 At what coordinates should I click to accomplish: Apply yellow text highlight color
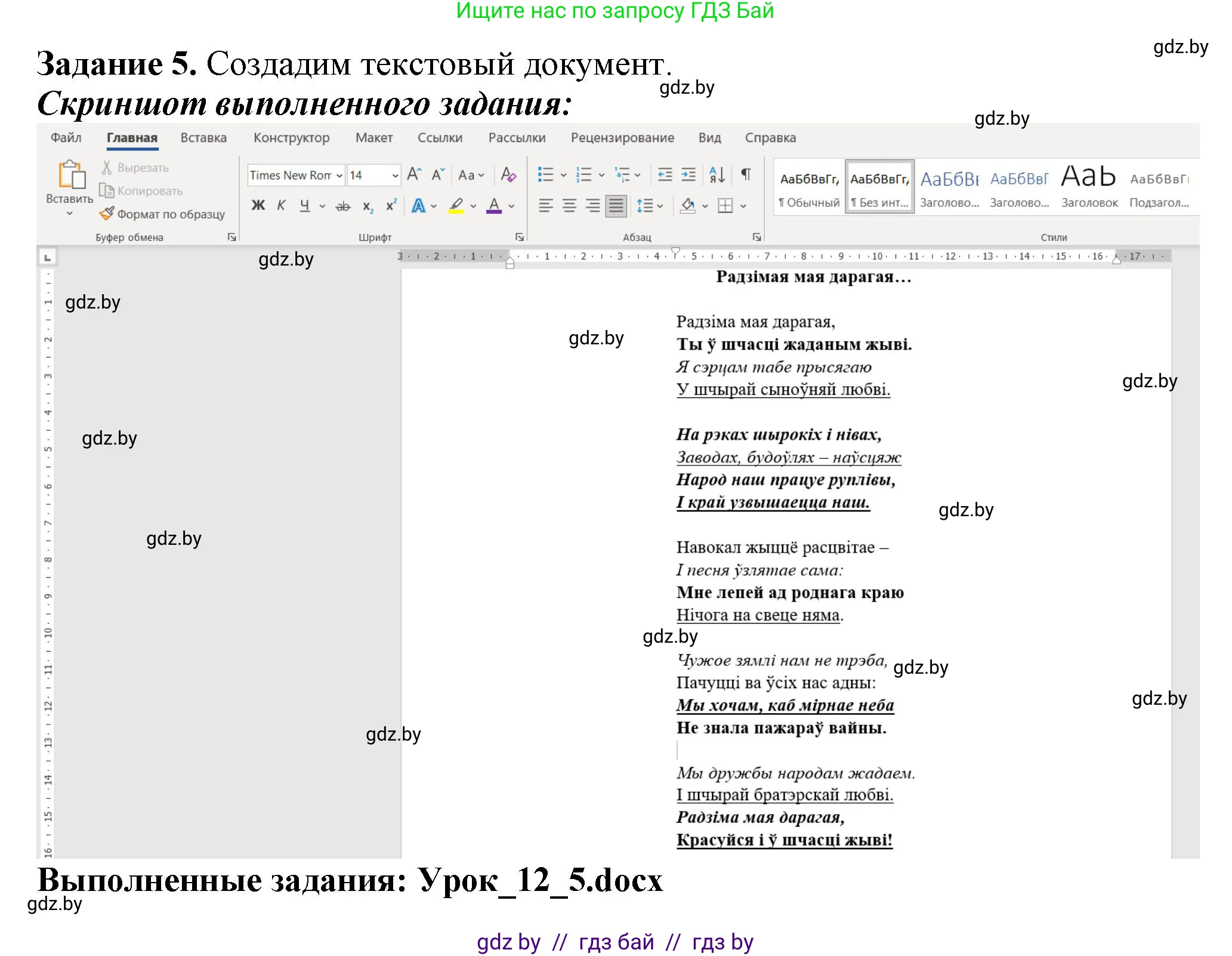[456, 206]
